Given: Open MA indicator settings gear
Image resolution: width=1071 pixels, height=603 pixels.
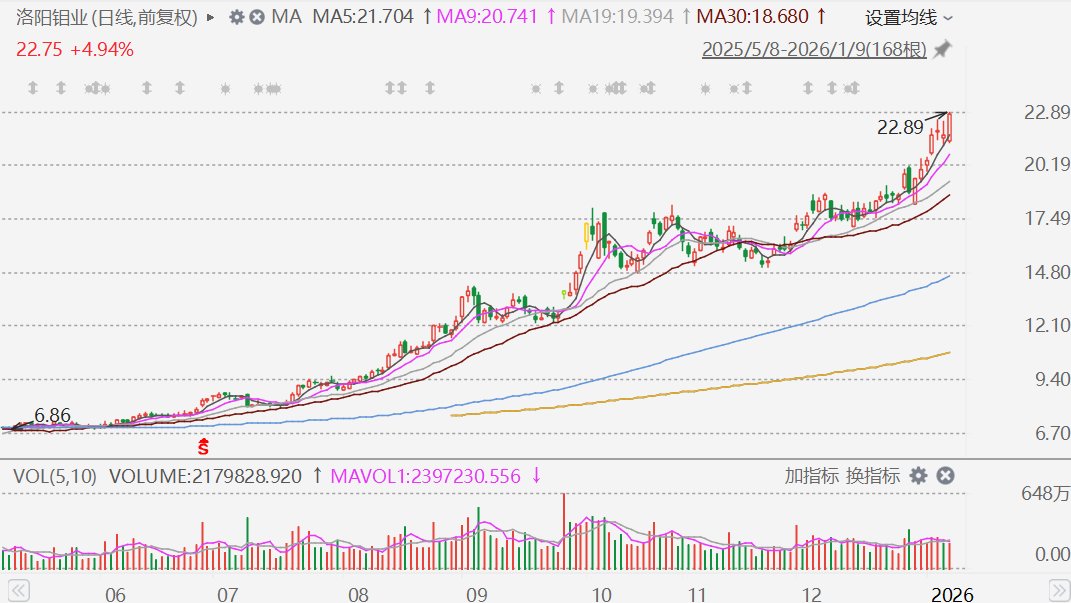Looking at the screenshot, I should [x=236, y=17].
